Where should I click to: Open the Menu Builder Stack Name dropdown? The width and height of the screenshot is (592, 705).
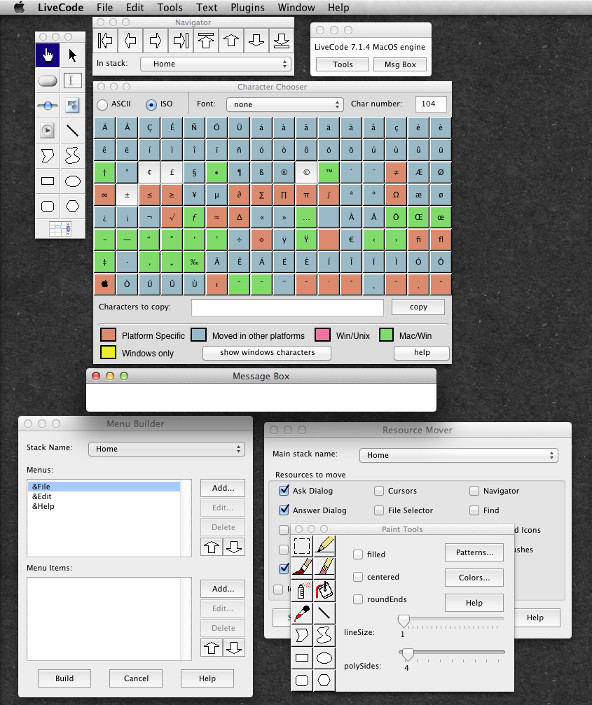166,449
